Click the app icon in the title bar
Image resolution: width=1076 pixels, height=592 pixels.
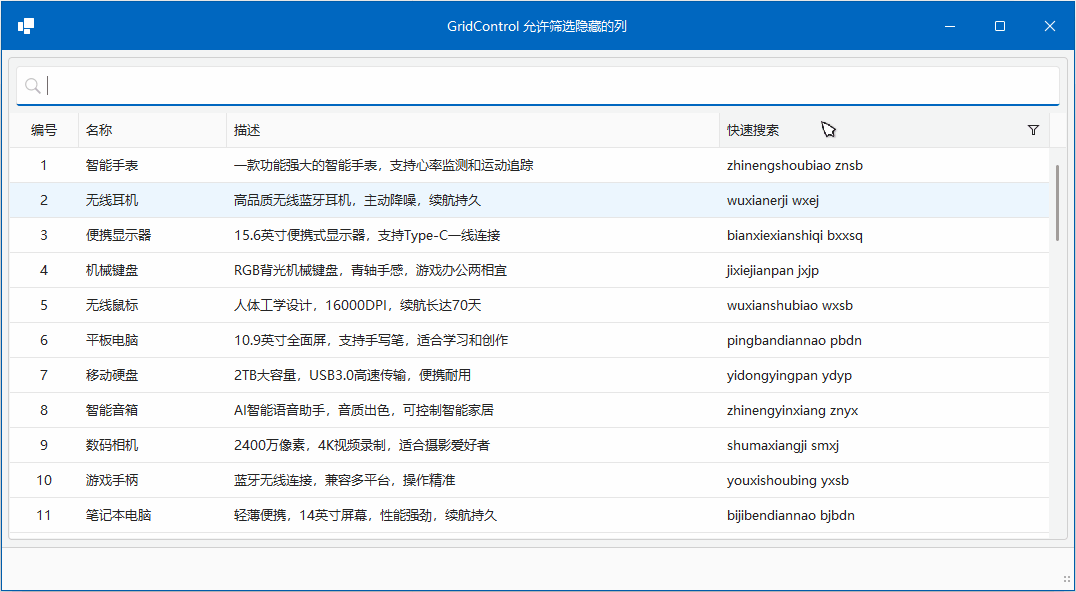tap(25, 25)
